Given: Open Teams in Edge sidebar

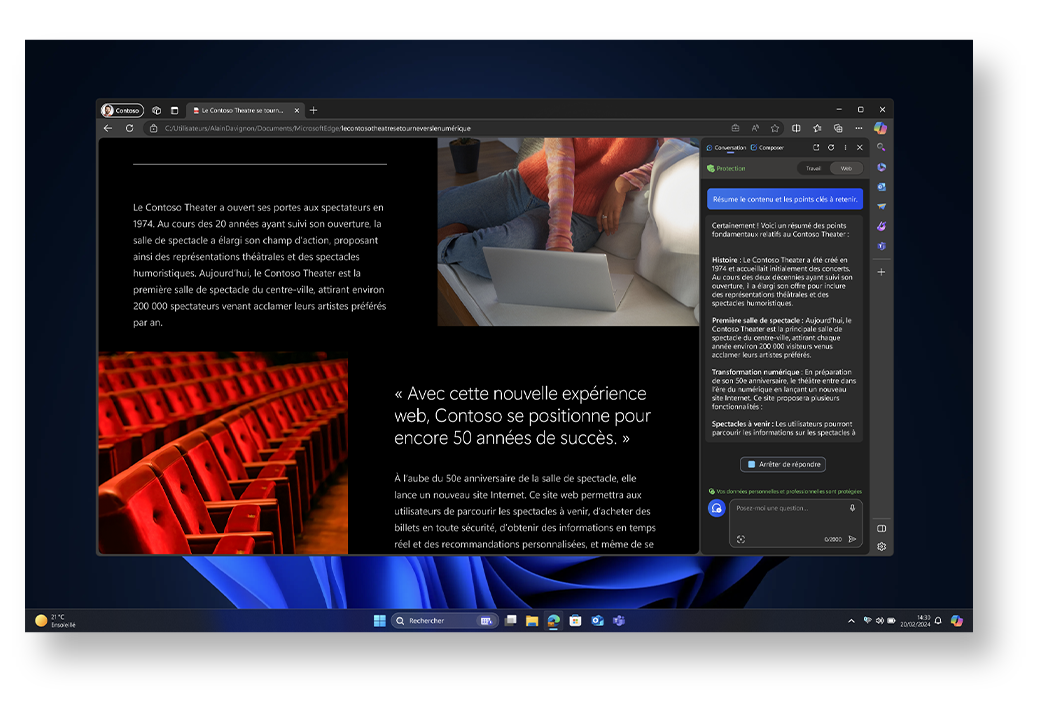Looking at the screenshot, I should 881,246.
